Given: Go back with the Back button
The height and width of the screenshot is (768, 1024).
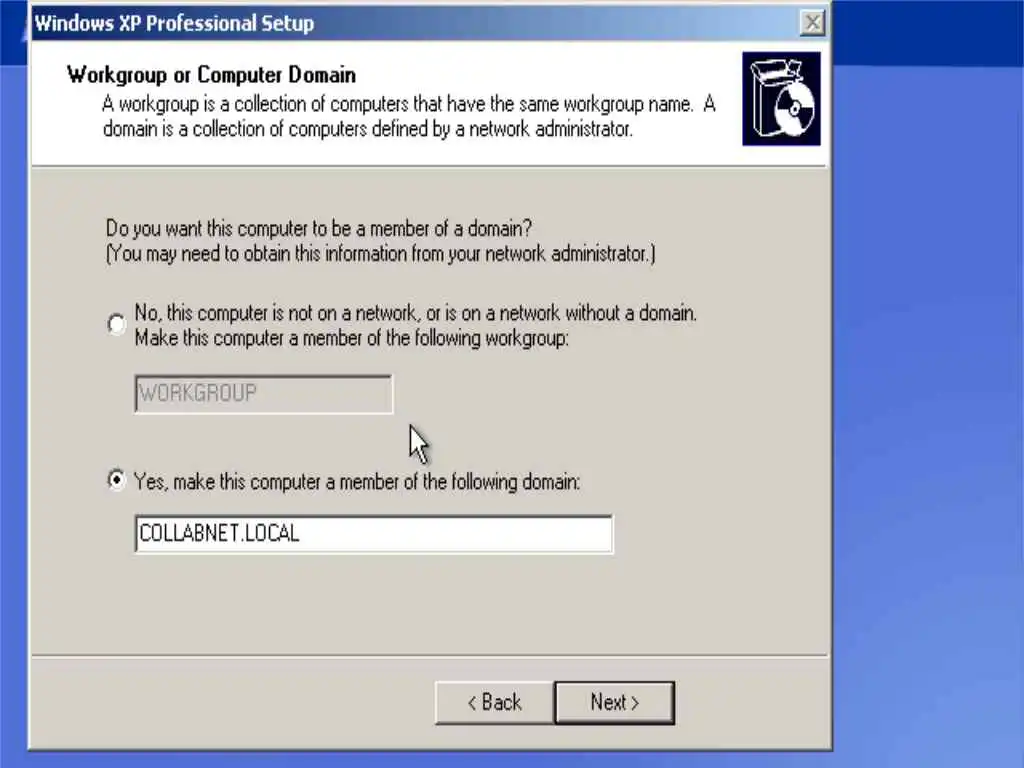Looking at the screenshot, I should (494, 703).
